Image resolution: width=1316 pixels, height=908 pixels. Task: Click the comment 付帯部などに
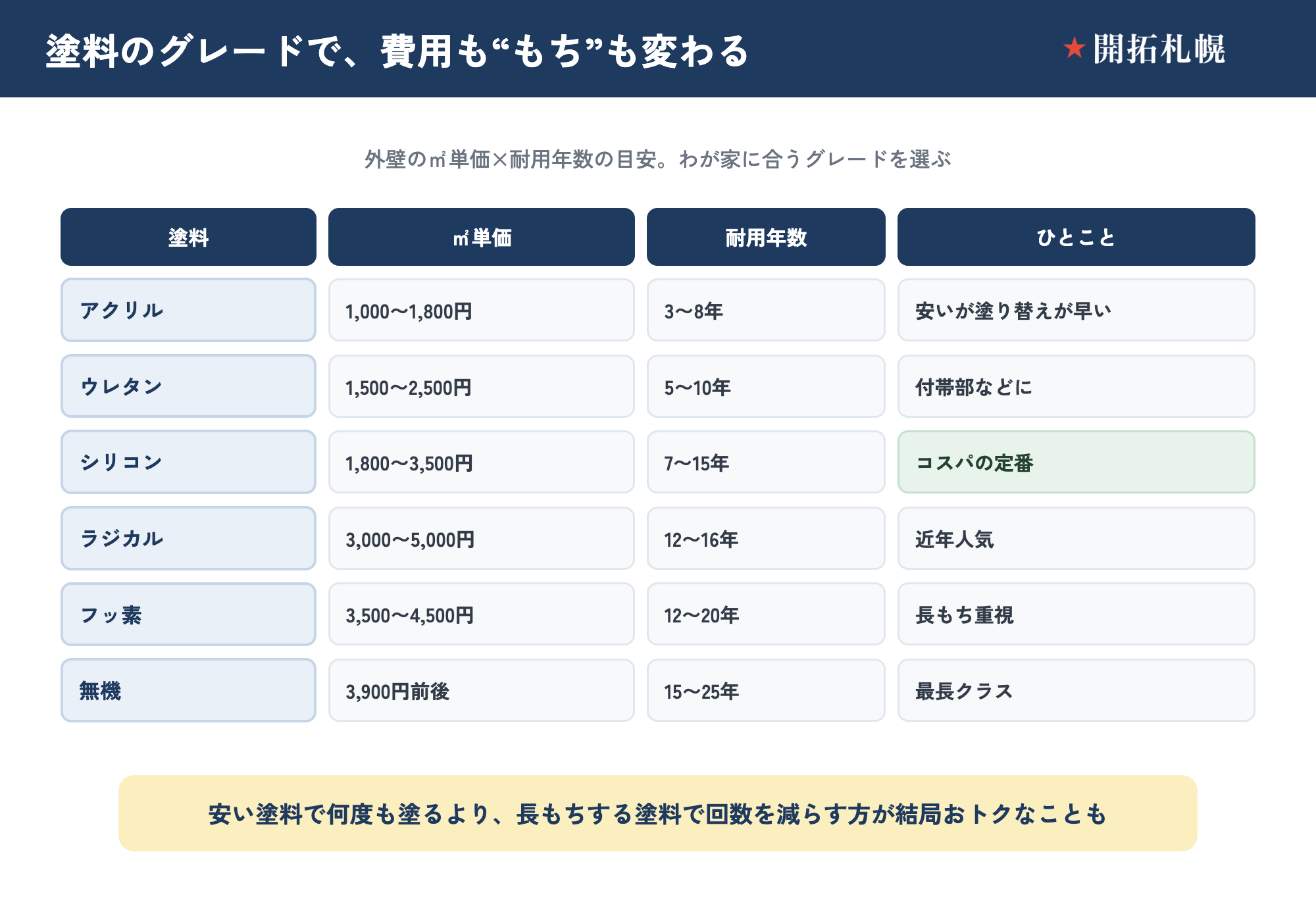(x=1076, y=386)
